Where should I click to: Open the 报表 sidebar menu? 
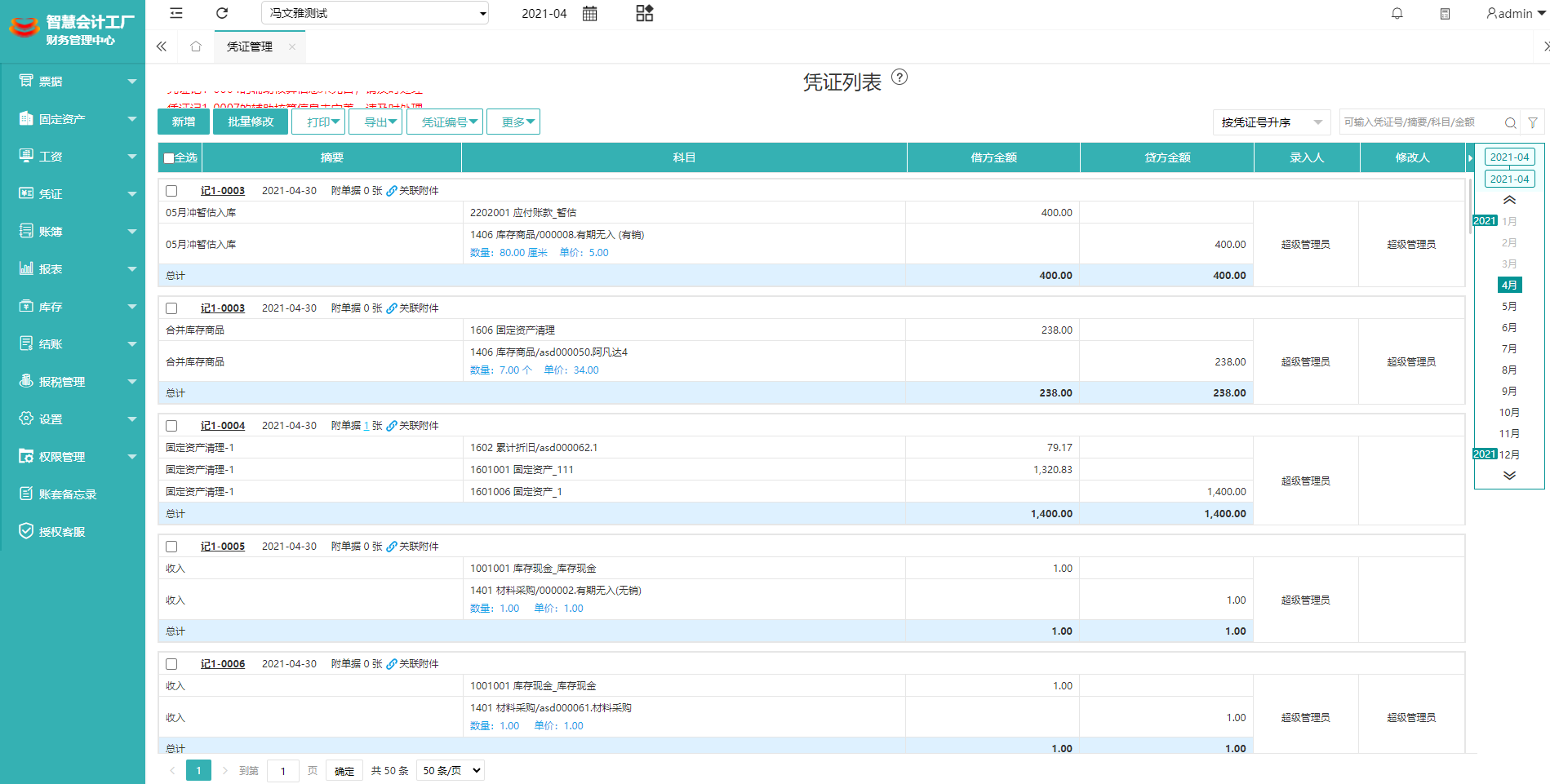[x=73, y=268]
